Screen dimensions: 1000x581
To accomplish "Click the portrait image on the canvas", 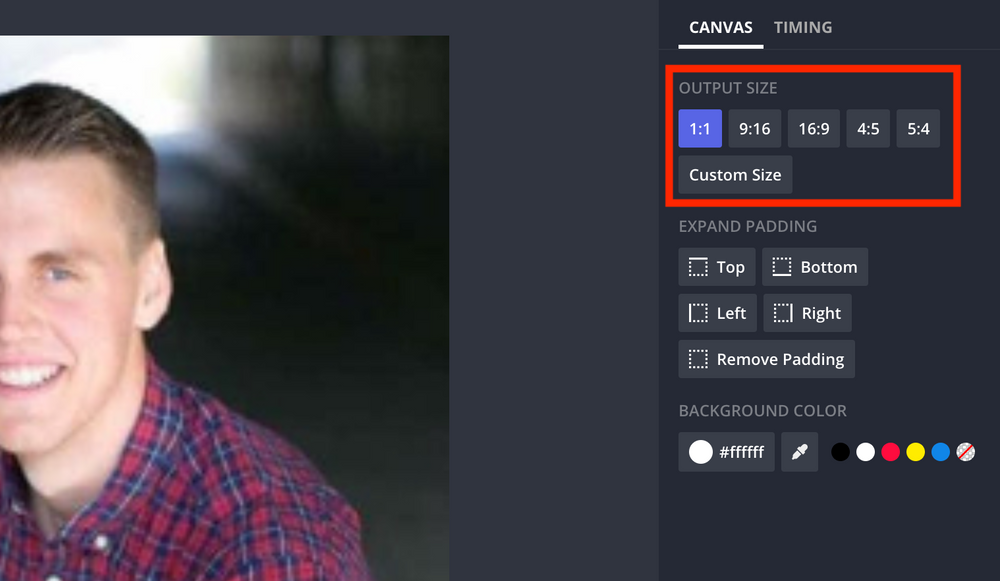I will pyautogui.click(x=225, y=300).
